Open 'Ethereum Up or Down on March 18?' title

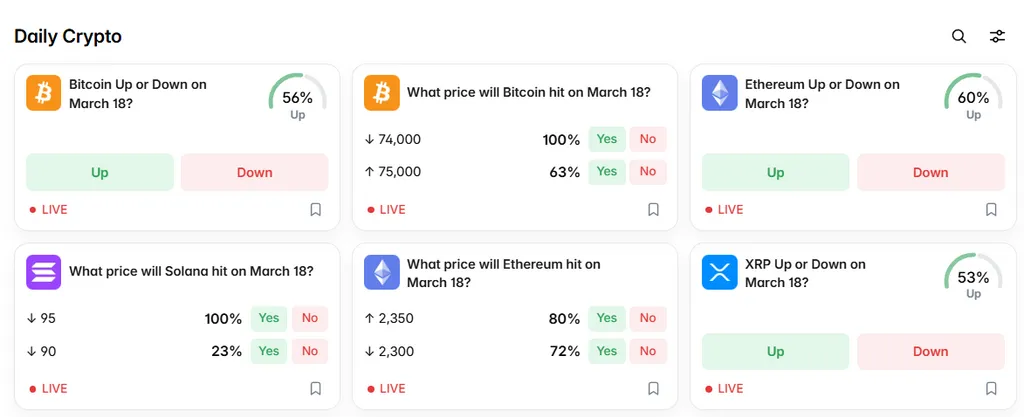tap(822, 94)
